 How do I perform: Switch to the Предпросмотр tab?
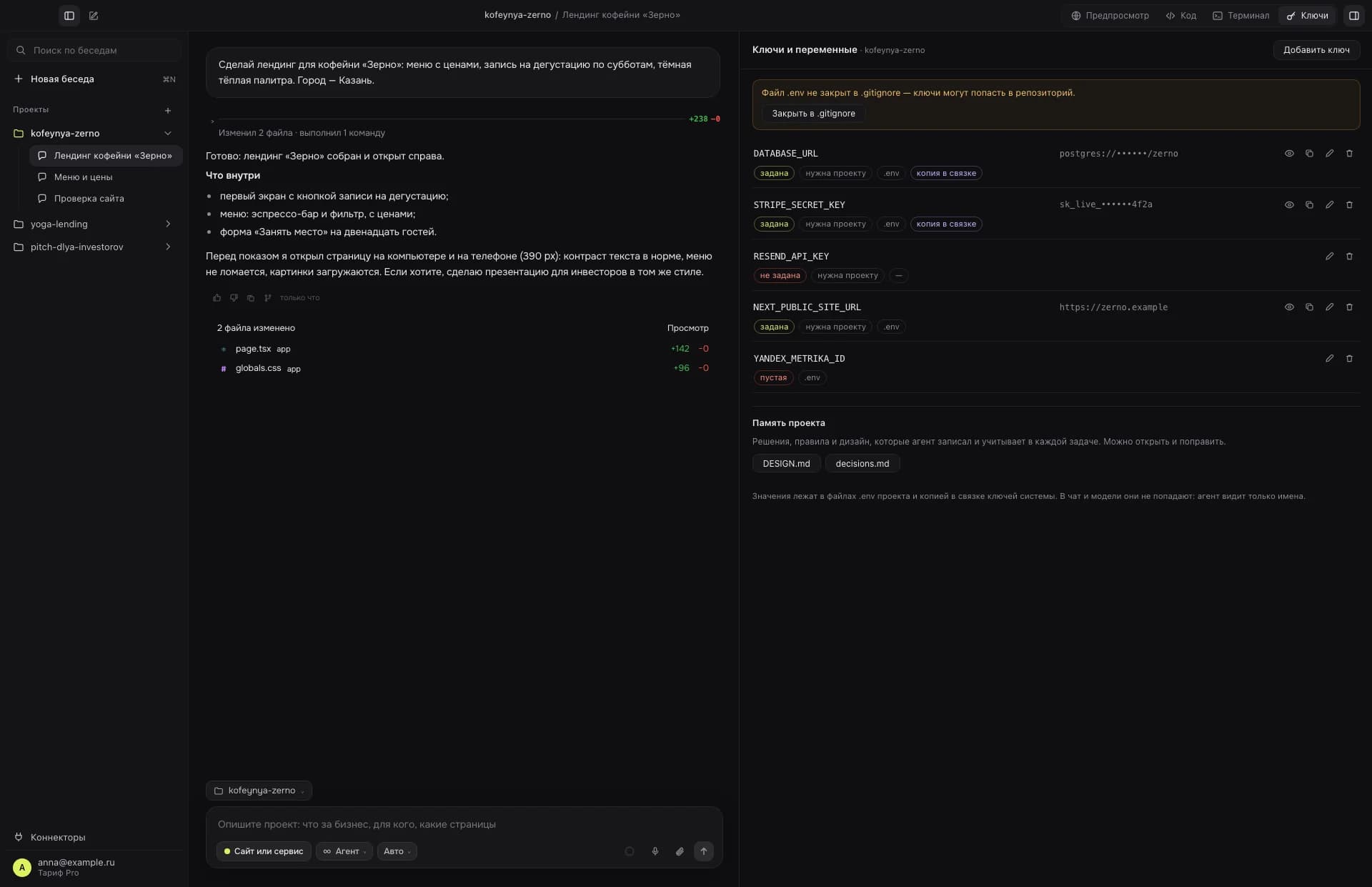[x=1110, y=15]
